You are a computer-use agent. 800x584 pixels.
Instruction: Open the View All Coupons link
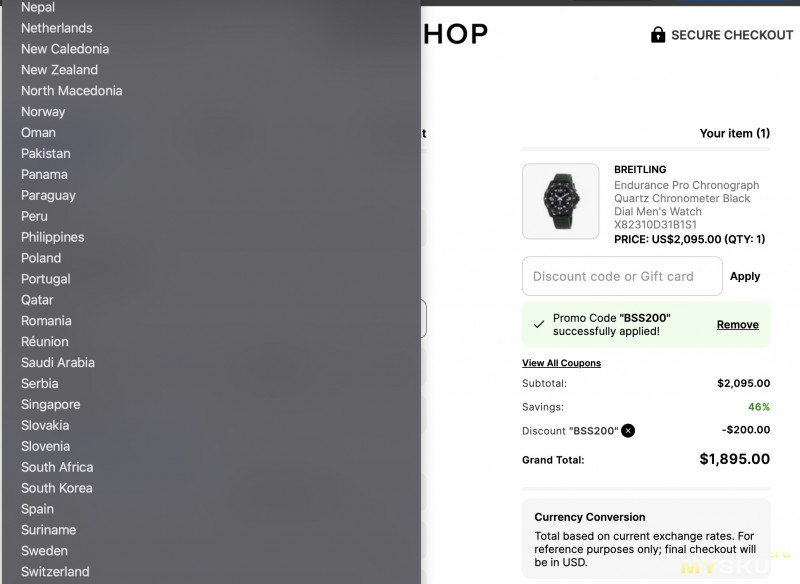click(x=561, y=363)
